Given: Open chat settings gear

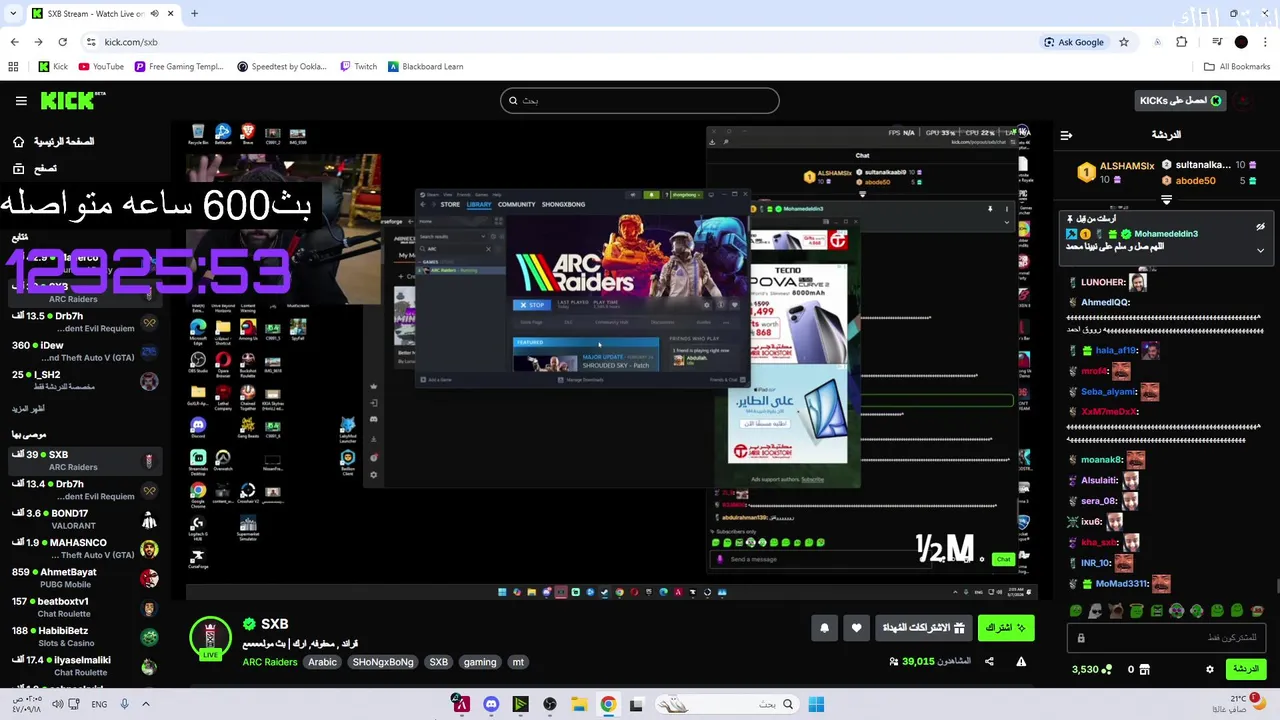Looking at the screenshot, I should [1209, 669].
